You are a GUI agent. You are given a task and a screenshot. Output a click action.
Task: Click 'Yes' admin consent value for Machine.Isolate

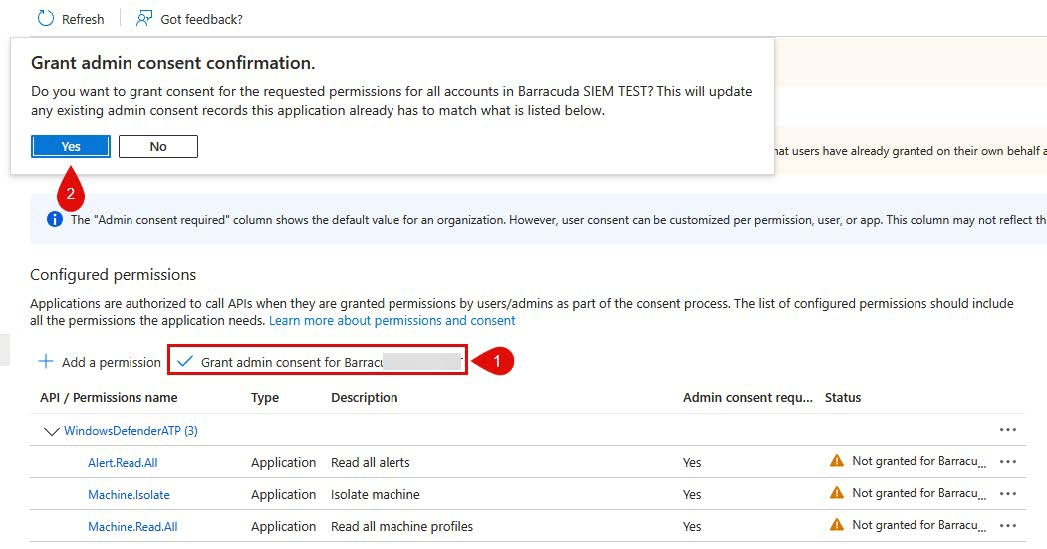pyautogui.click(x=692, y=494)
